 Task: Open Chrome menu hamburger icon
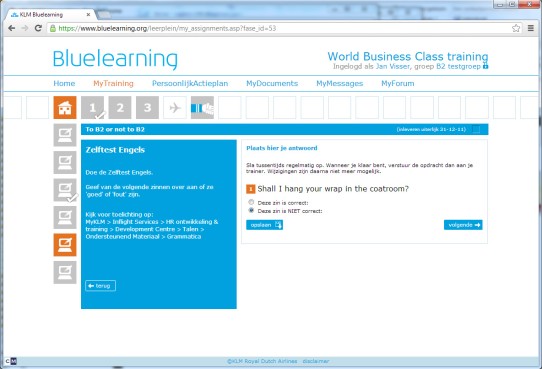(x=531, y=28)
